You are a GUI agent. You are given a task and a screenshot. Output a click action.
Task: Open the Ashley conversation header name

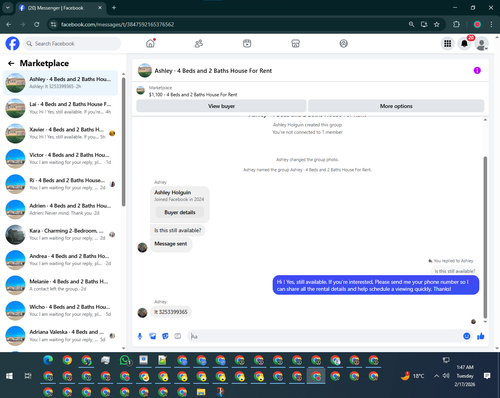coord(213,71)
